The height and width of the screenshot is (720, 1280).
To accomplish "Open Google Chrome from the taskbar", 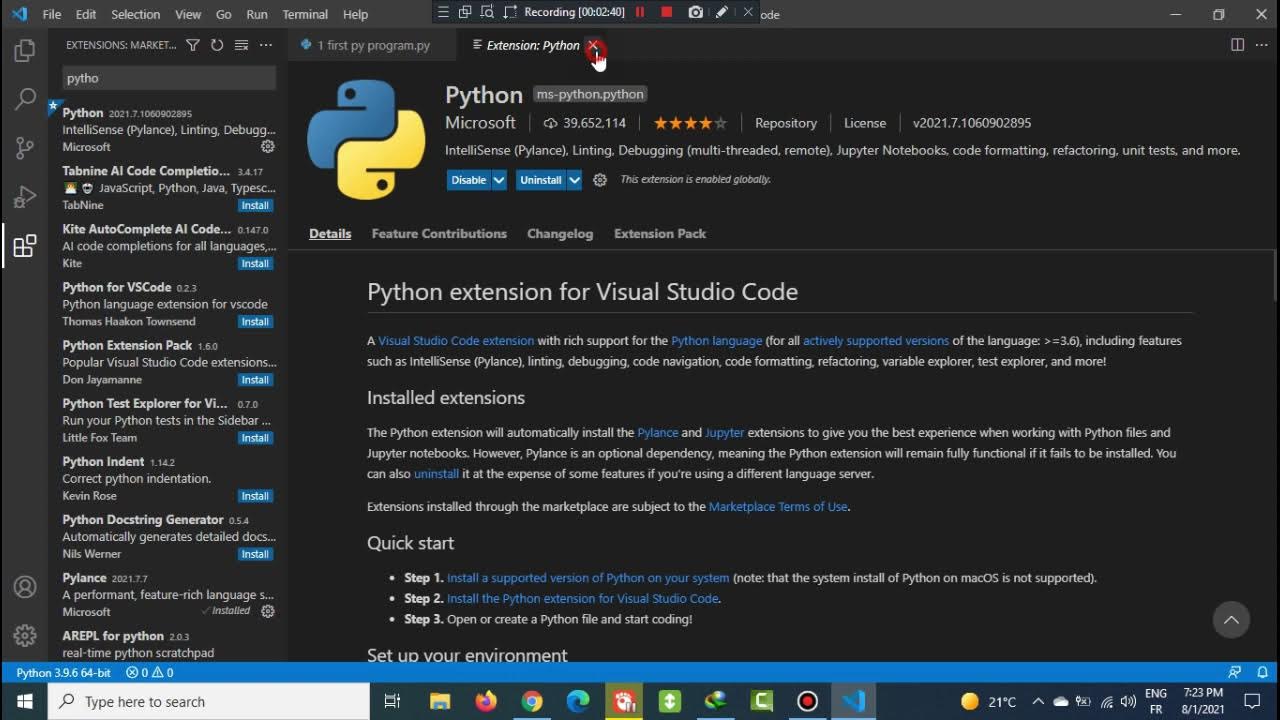I will point(532,701).
